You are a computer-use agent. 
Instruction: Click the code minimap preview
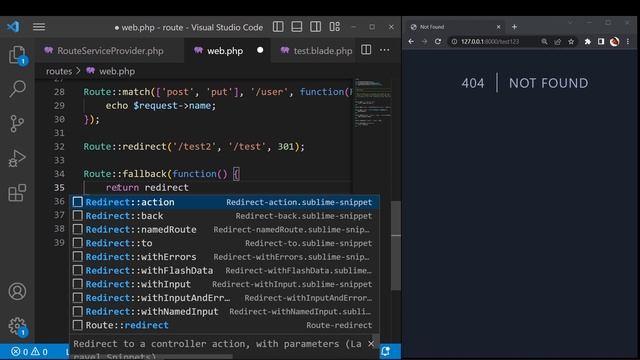372,102
